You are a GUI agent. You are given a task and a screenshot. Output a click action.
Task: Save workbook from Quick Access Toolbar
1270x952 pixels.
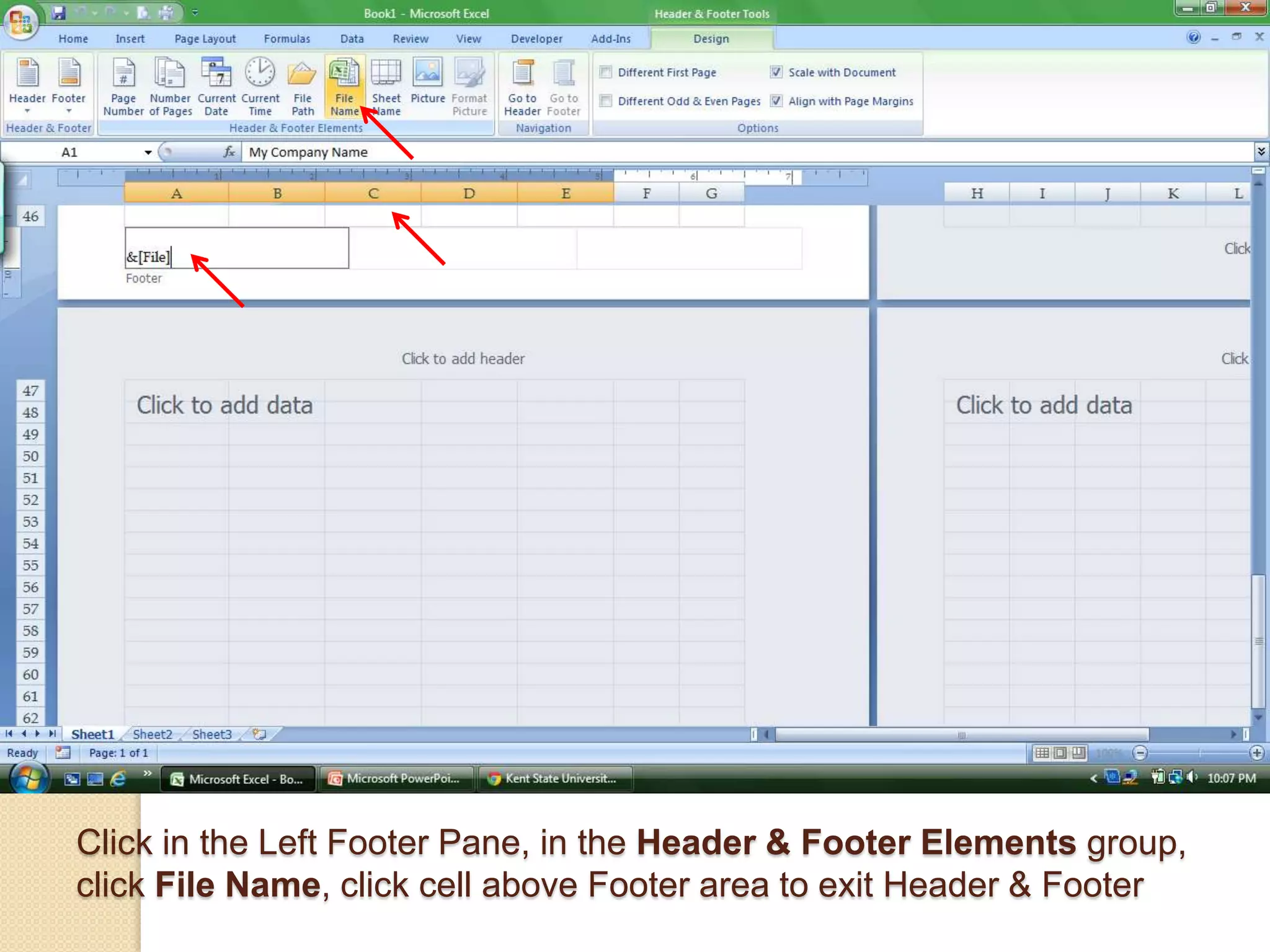coord(59,12)
